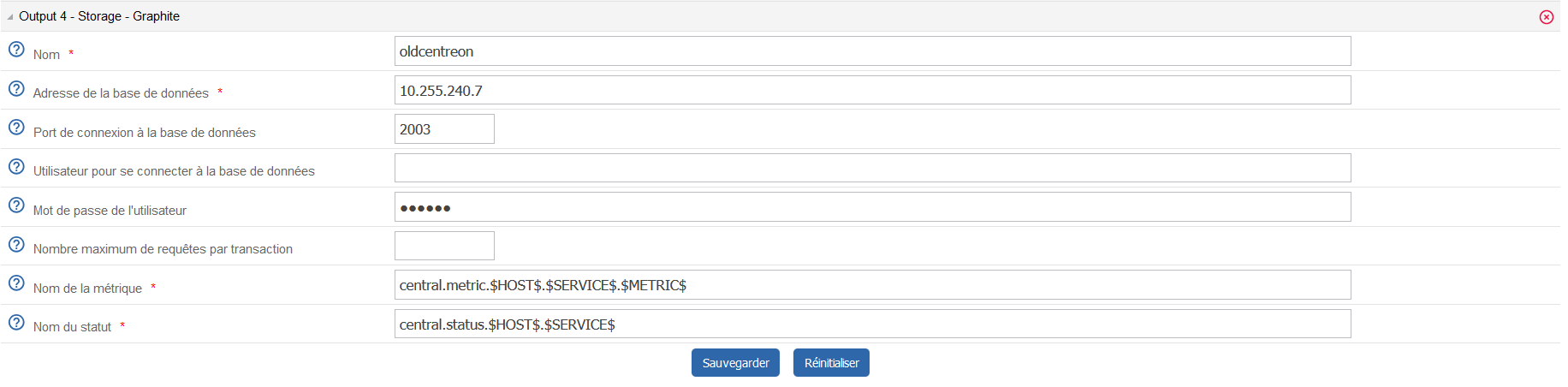This screenshot has height=387, width=1568.
Task: Open help icon for Mot de passe
Action: 16,205
